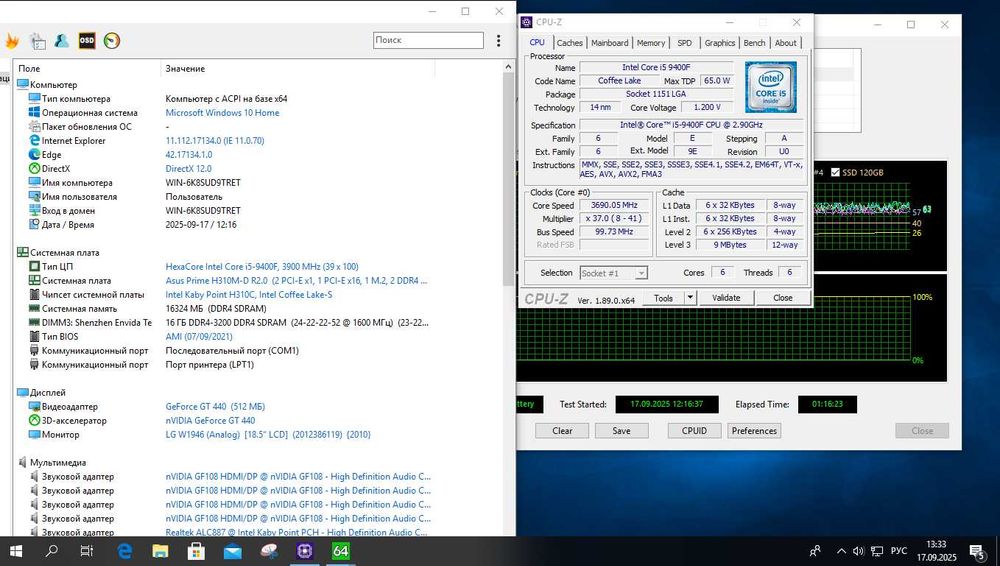Click the РУС language indicator in tray
1000x566 pixels.
(x=899, y=551)
